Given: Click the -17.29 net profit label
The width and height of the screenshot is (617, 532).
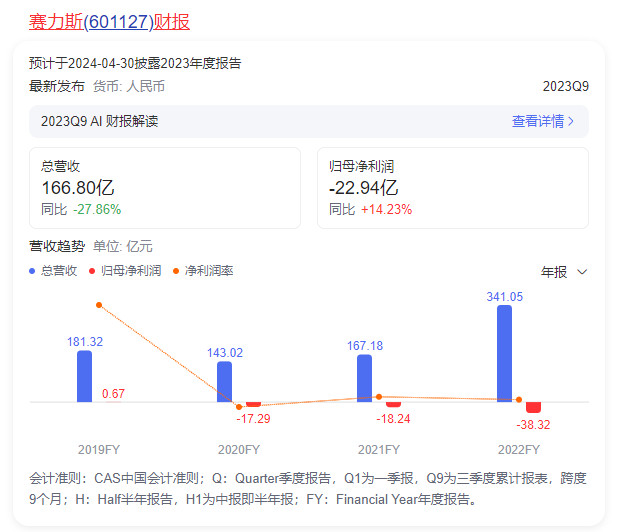Looking at the screenshot, I should [253, 419].
